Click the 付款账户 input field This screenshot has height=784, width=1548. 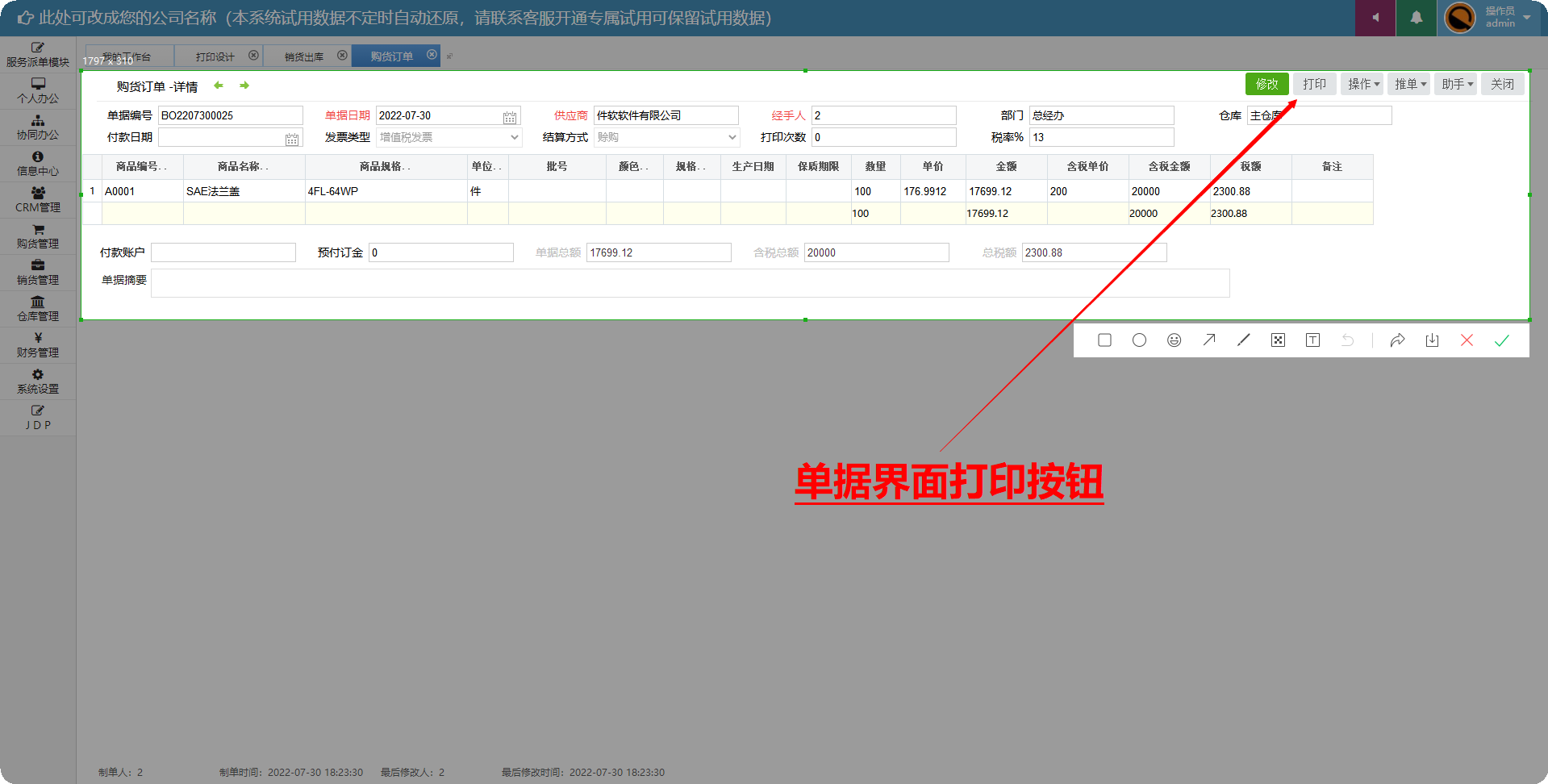pos(223,252)
